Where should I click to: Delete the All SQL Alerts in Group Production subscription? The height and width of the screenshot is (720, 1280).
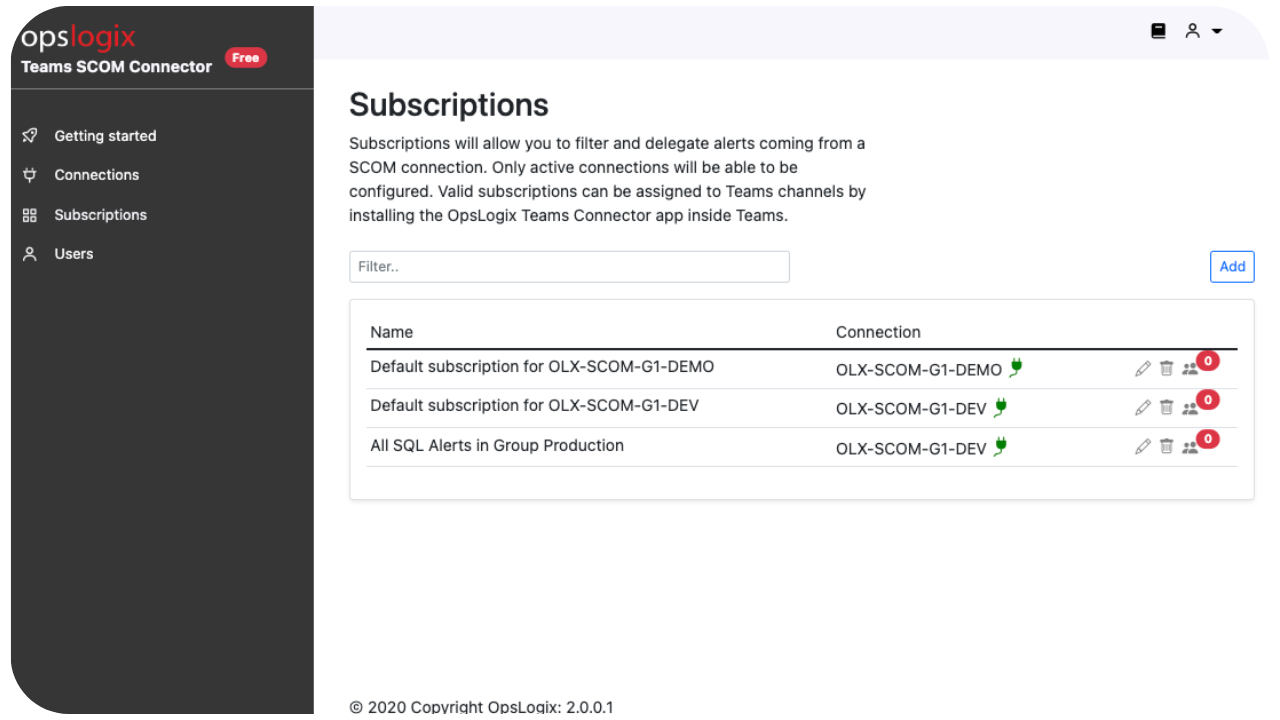(x=1166, y=446)
